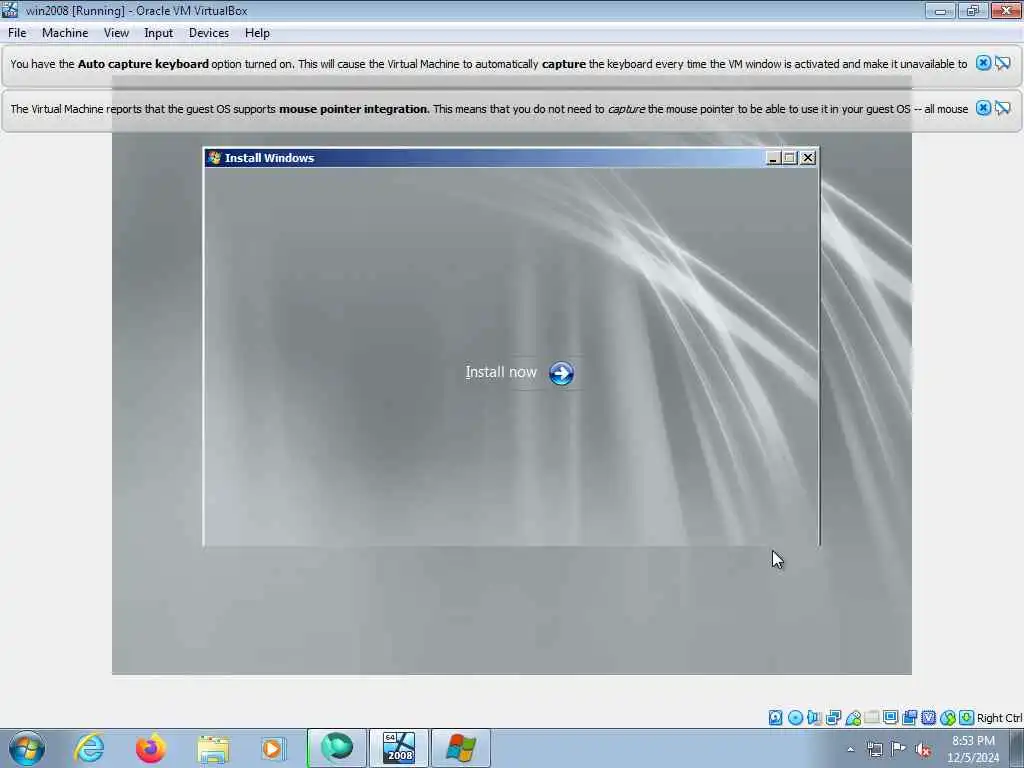Click the VirtualBox title bar app icon
Viewport: 1024px width, 768px height.
pyautogui.click(x=10, y=10)
